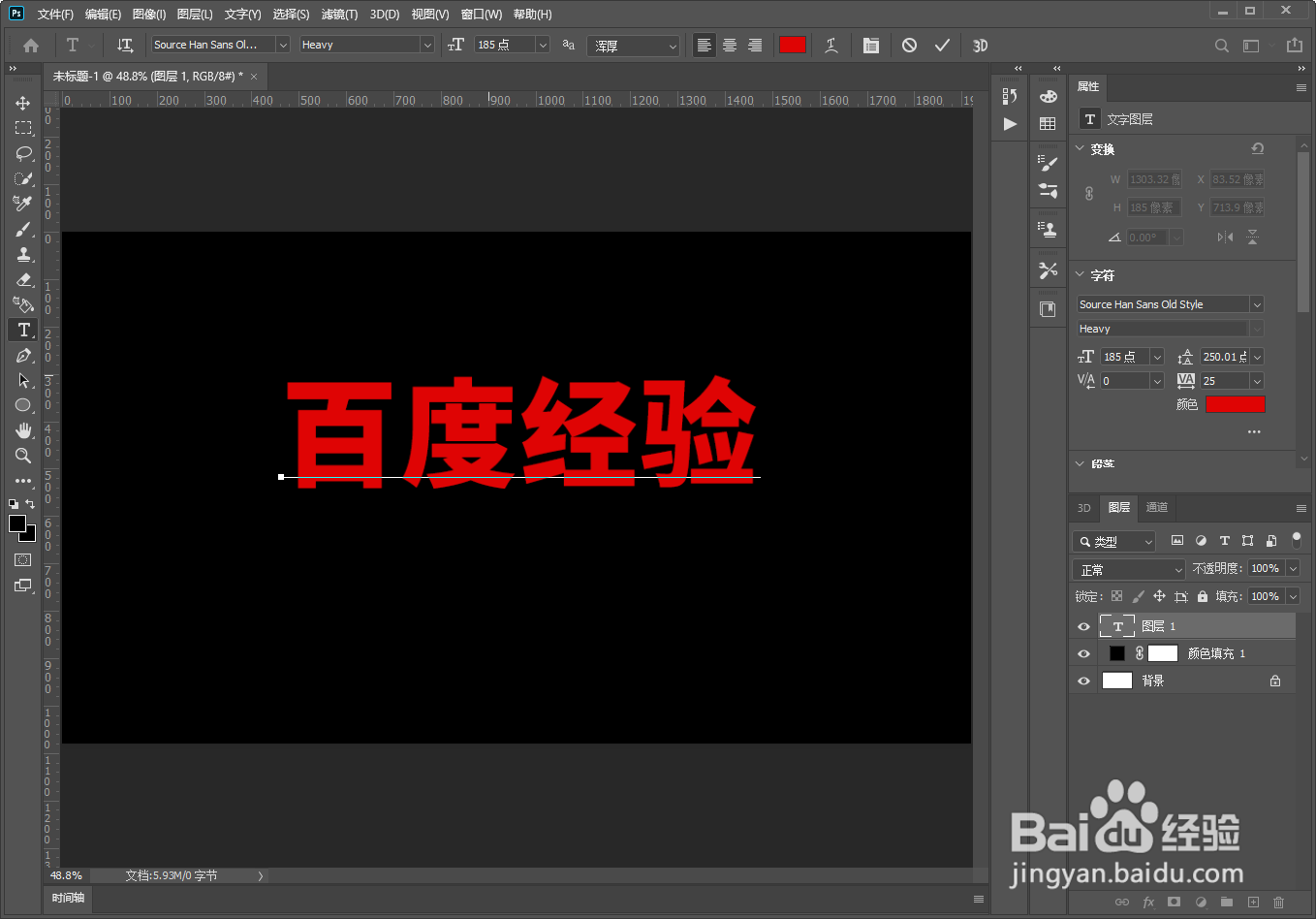Expand the Heavy font style dropdown

coord(426,45)
